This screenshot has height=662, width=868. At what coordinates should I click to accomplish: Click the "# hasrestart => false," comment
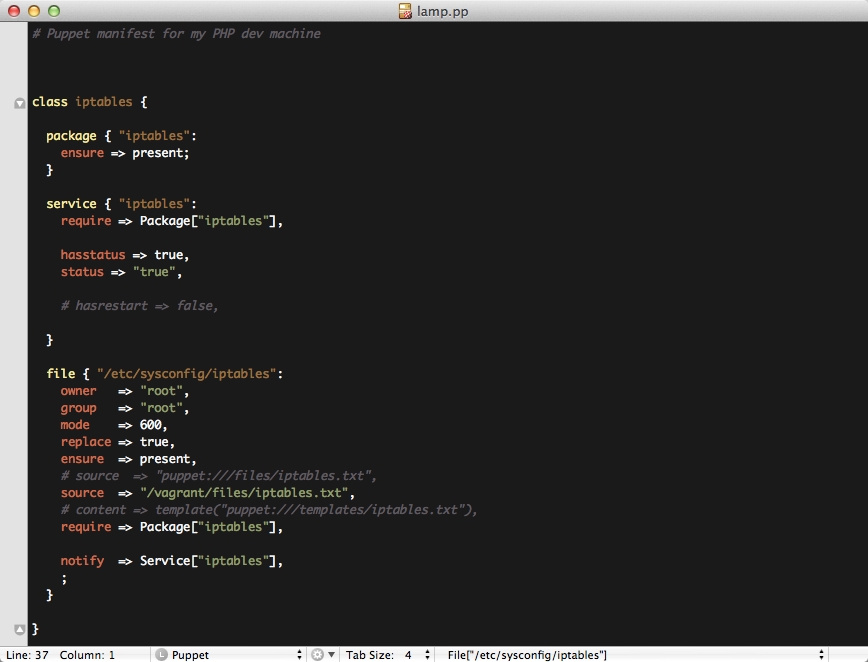click(140, 306)
